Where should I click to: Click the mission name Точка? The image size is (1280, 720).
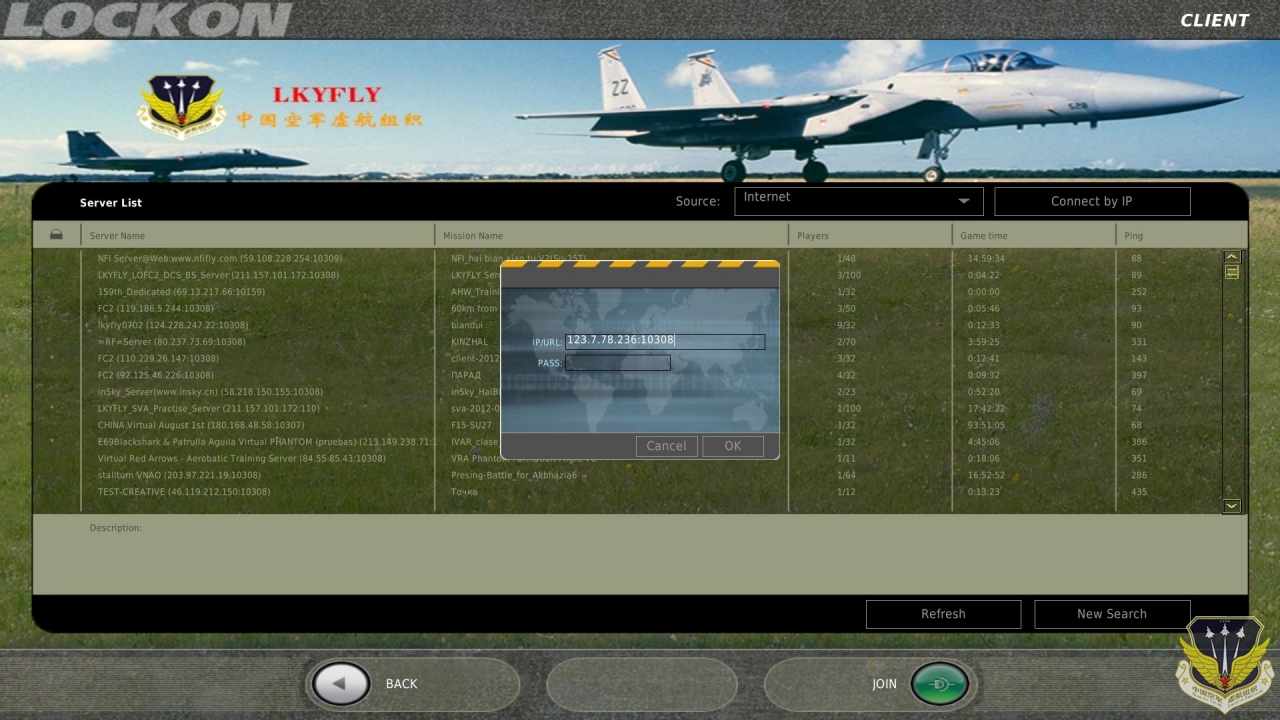coord(464,492)
